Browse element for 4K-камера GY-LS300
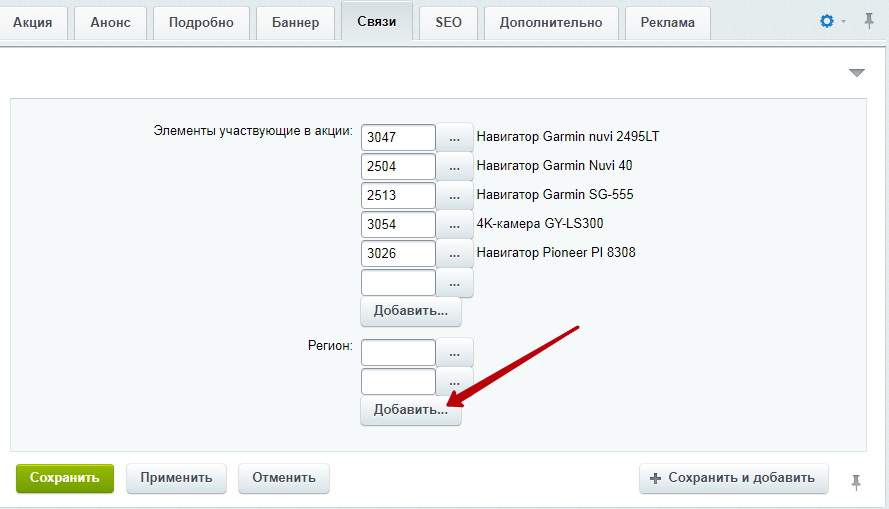This screenshot has height=509, width=889. (455, 224)
